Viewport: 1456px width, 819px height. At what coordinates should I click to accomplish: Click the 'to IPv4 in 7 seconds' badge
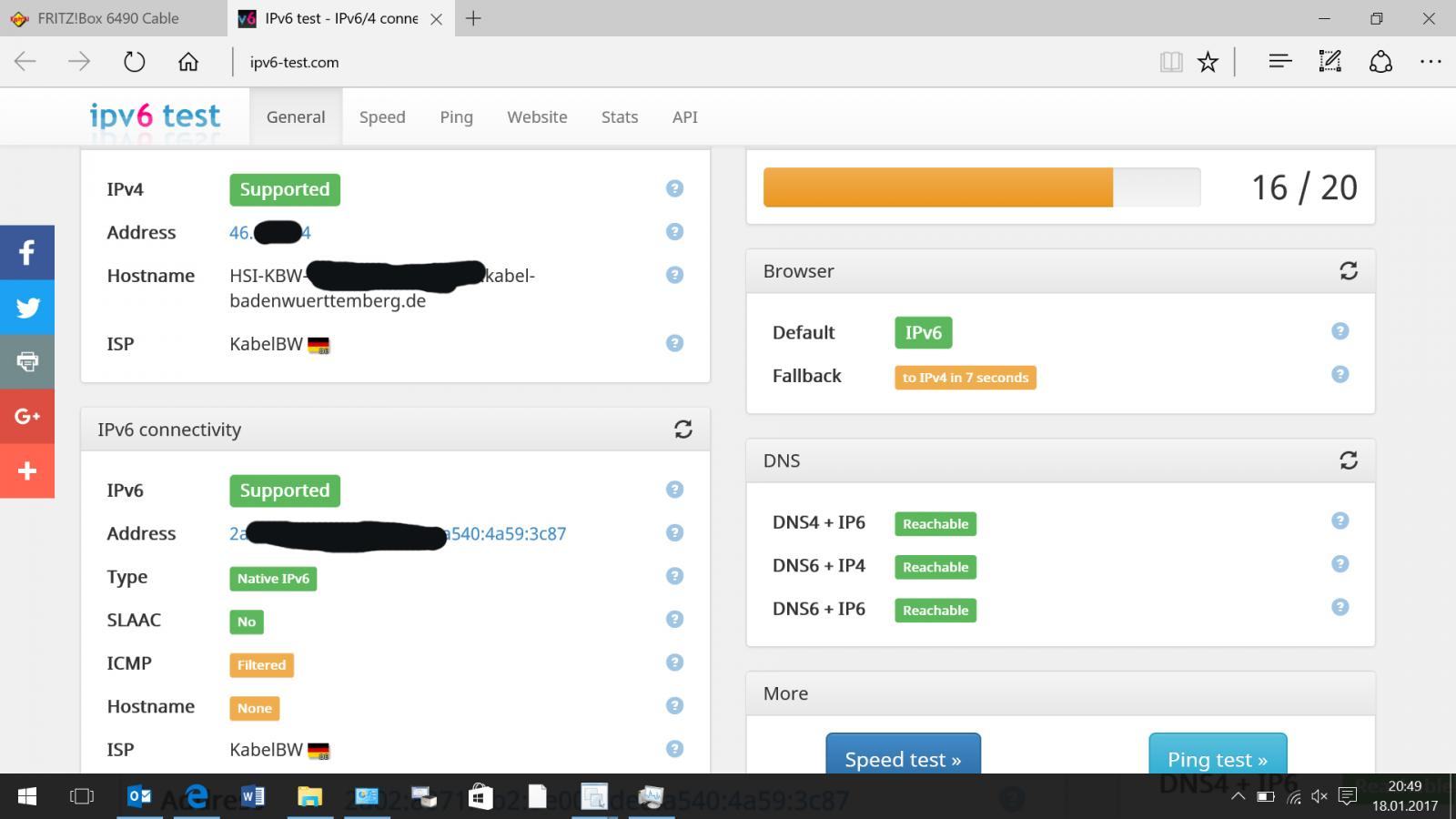click(966, 378)
